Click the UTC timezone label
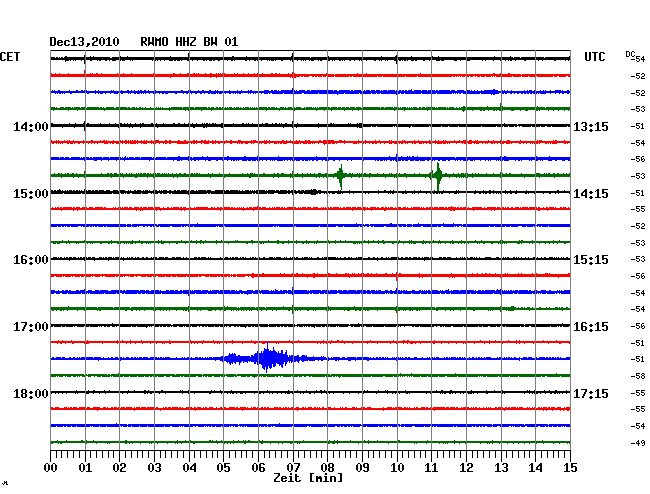Image resolution: width=650 pixels, height=494 pixels. point(594,57)
